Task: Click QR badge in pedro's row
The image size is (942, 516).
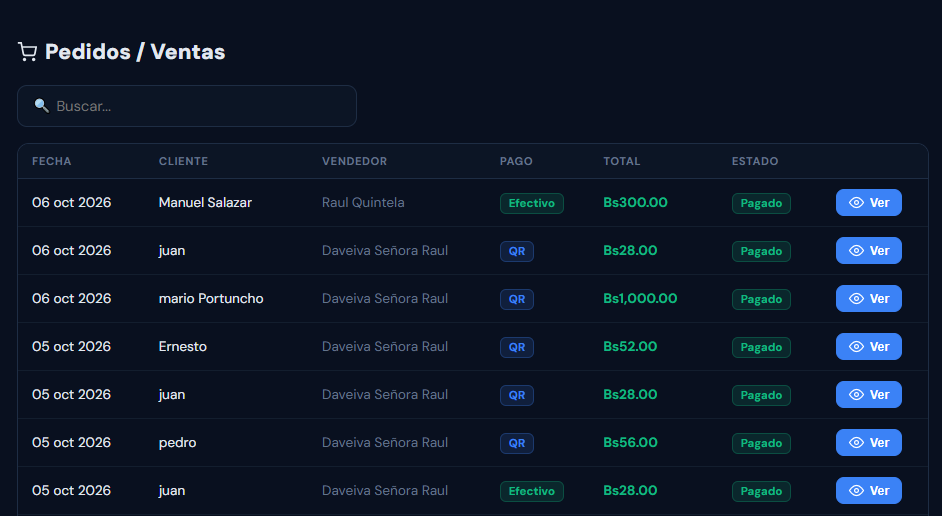Action: click(517, 443)
